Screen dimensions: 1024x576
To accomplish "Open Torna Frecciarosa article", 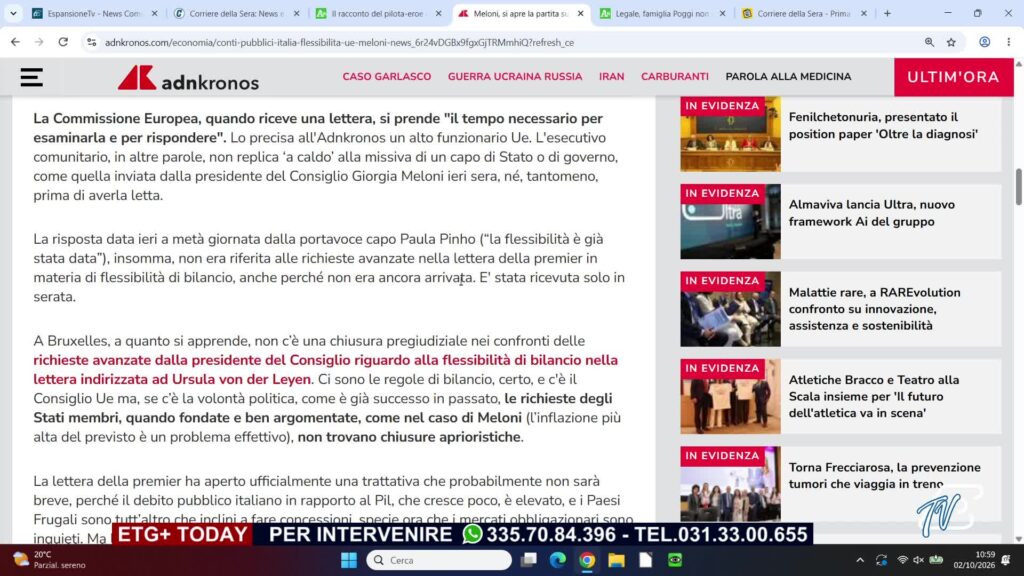I will tap(884, 475).
